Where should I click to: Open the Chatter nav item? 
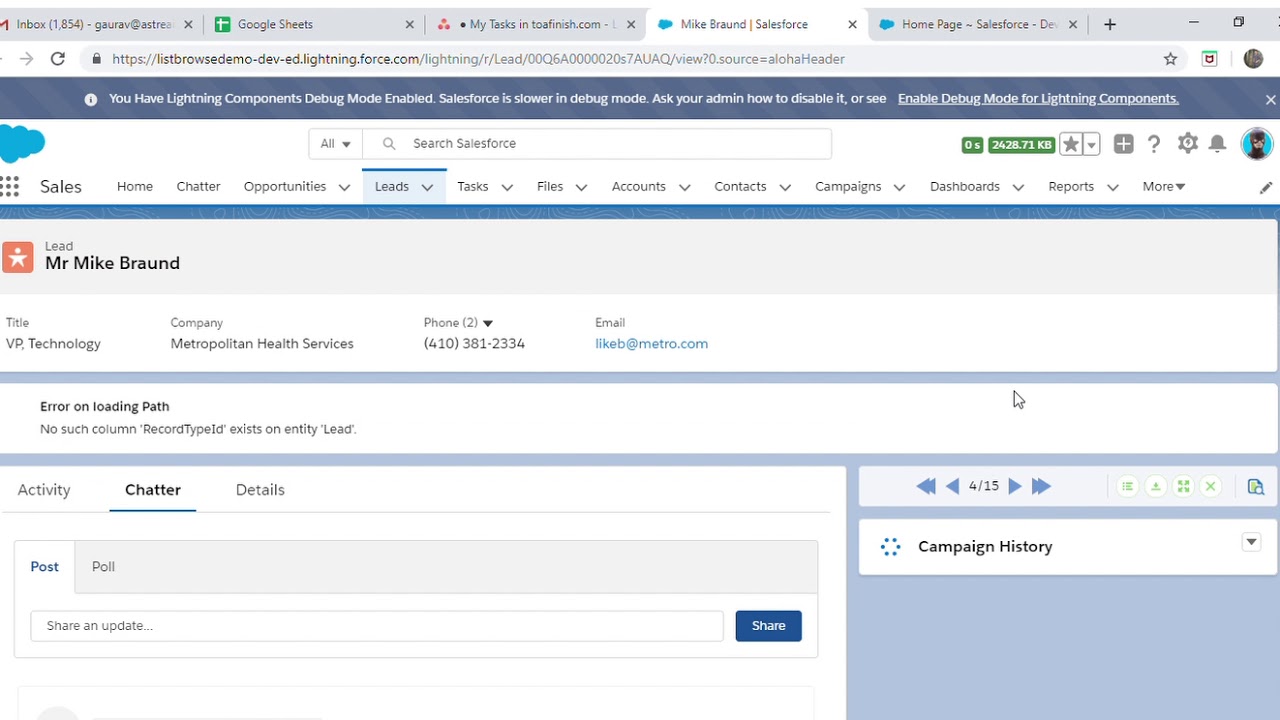198,186
